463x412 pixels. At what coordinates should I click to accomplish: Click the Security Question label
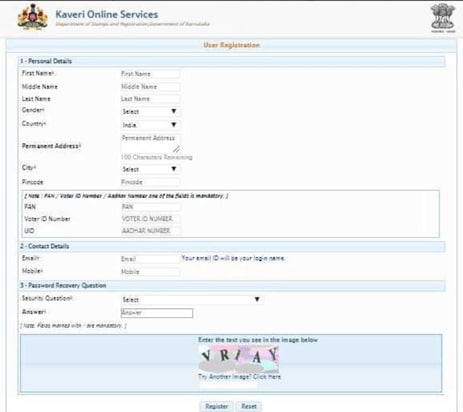(47, 298)
